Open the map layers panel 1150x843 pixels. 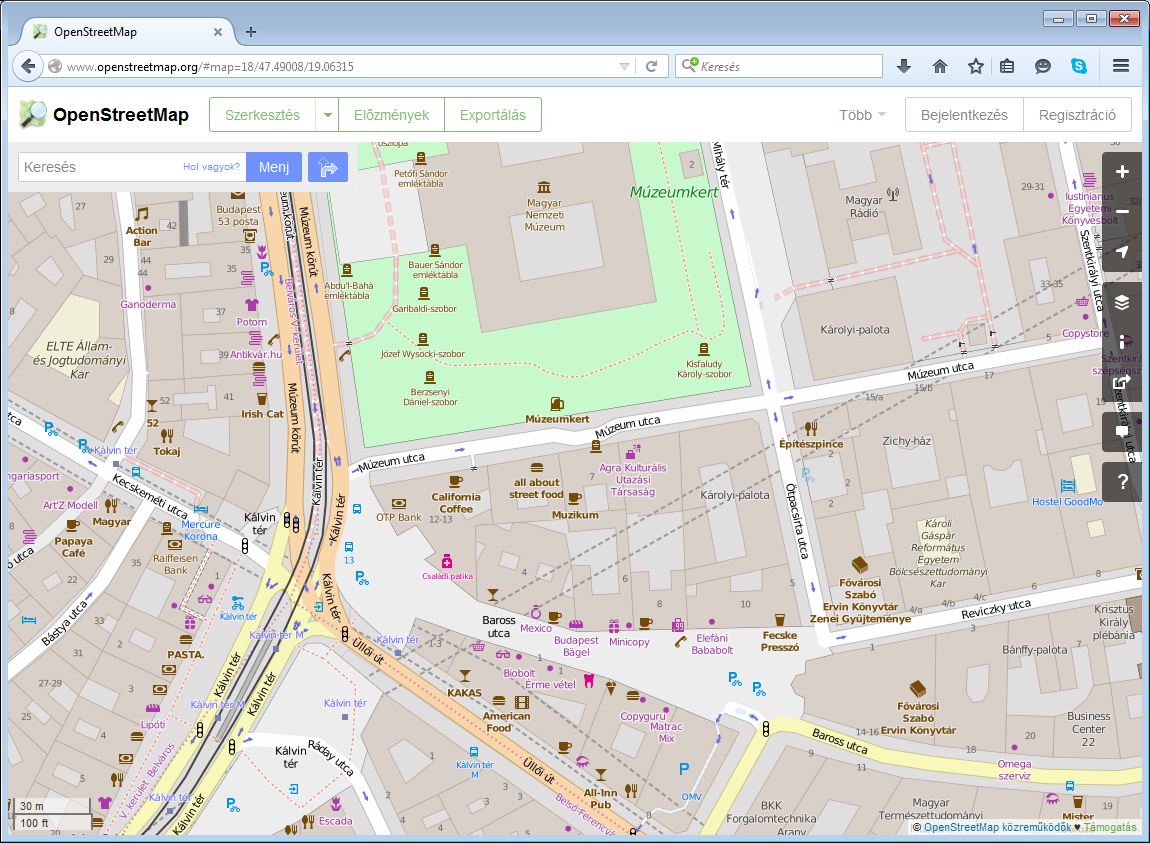(x=1122, y=302)
